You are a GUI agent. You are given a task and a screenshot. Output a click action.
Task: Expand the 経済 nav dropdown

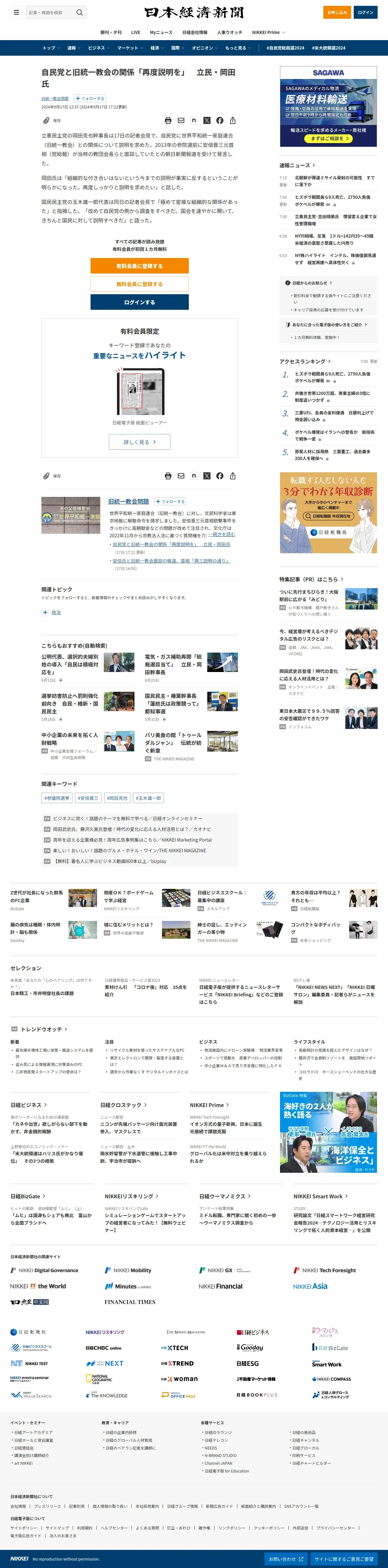tap(157, 48)
